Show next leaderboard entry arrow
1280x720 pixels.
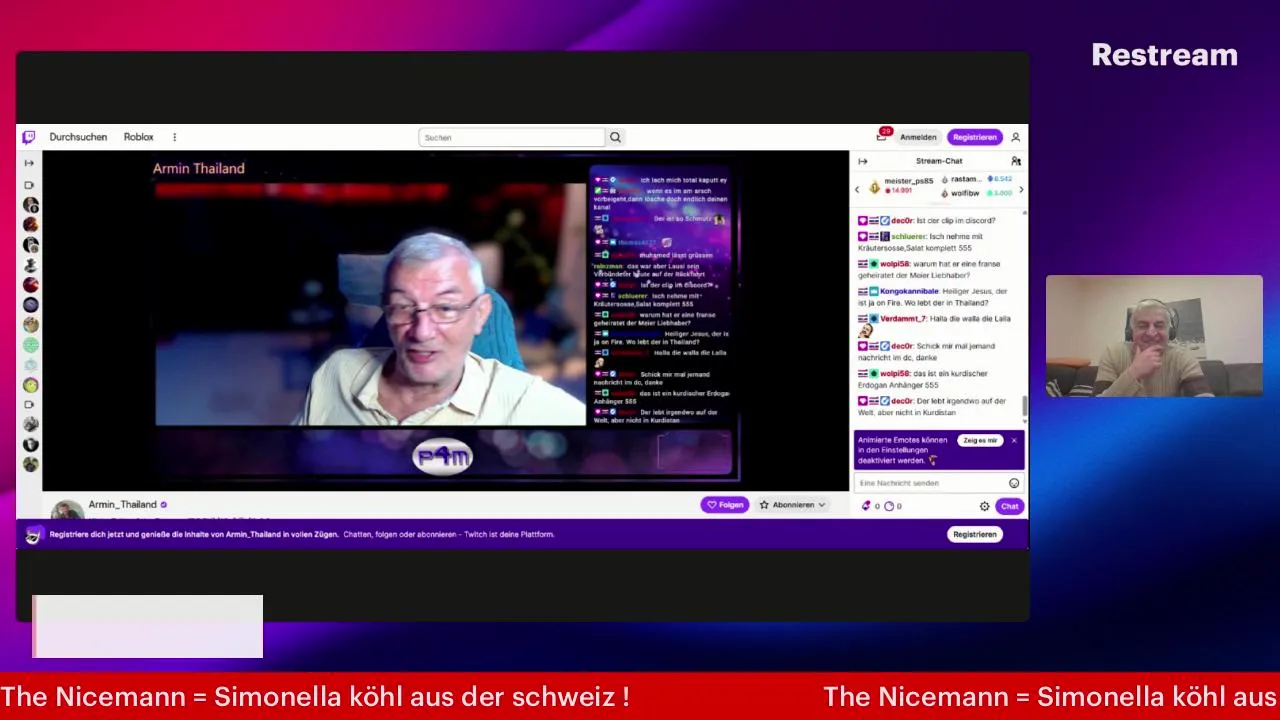tap(1021, 189)
